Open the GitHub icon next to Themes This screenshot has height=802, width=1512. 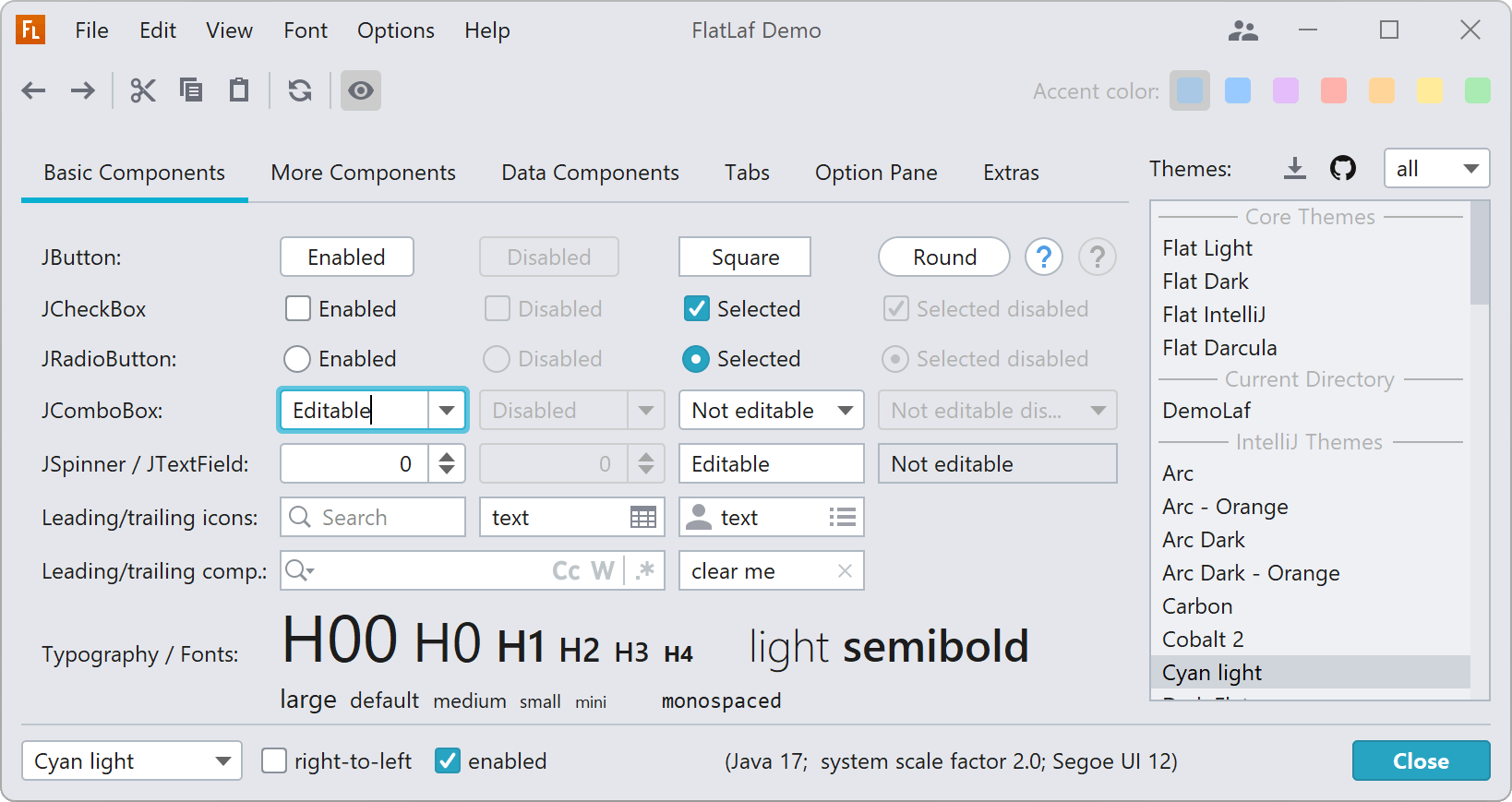1343,168
